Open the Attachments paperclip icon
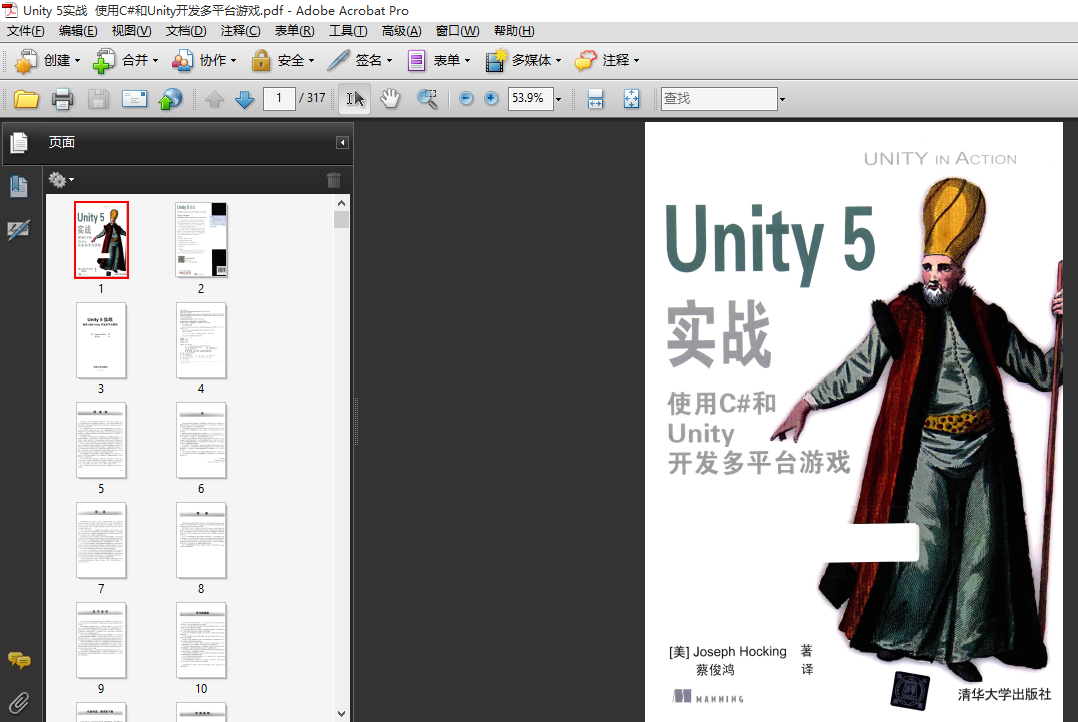The width and height of the screenshot is (1078, 722). (x=19, y=703)
